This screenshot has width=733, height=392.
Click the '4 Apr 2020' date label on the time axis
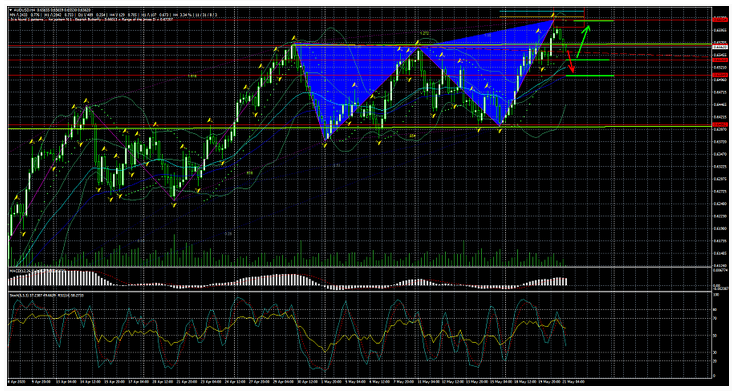tap(16, 381)
